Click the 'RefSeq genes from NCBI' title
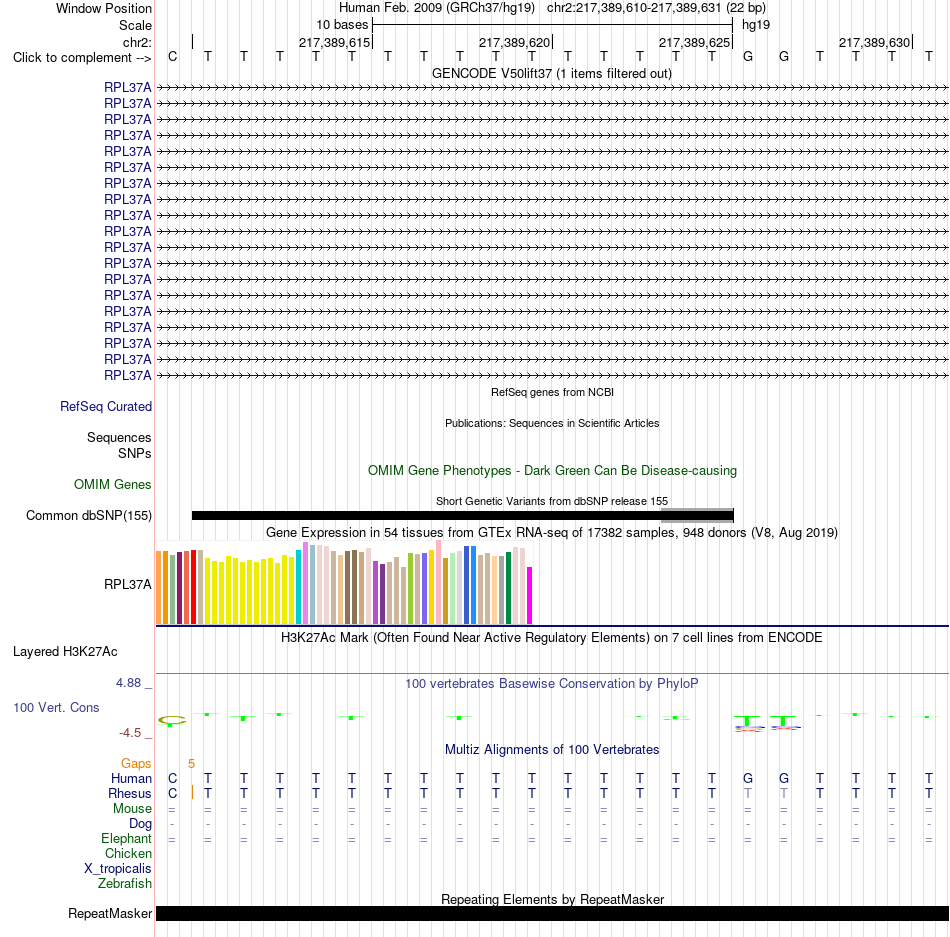This screenshot has width=950, height=937. pos(552,392)
